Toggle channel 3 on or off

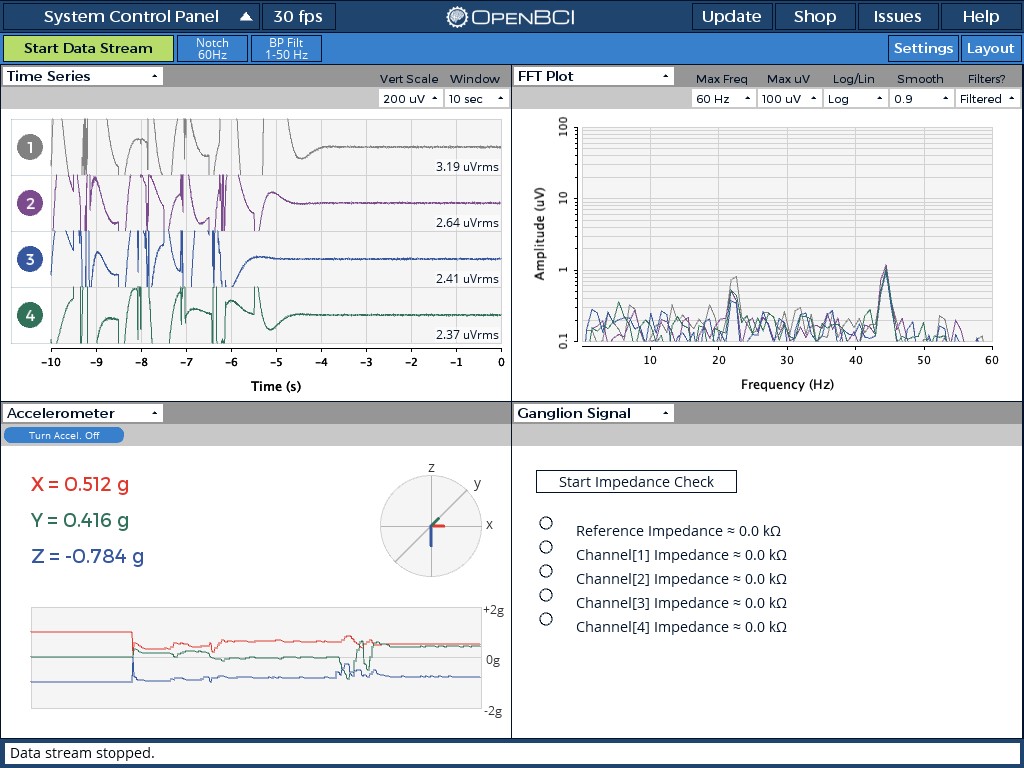click(x=29, y=259)
